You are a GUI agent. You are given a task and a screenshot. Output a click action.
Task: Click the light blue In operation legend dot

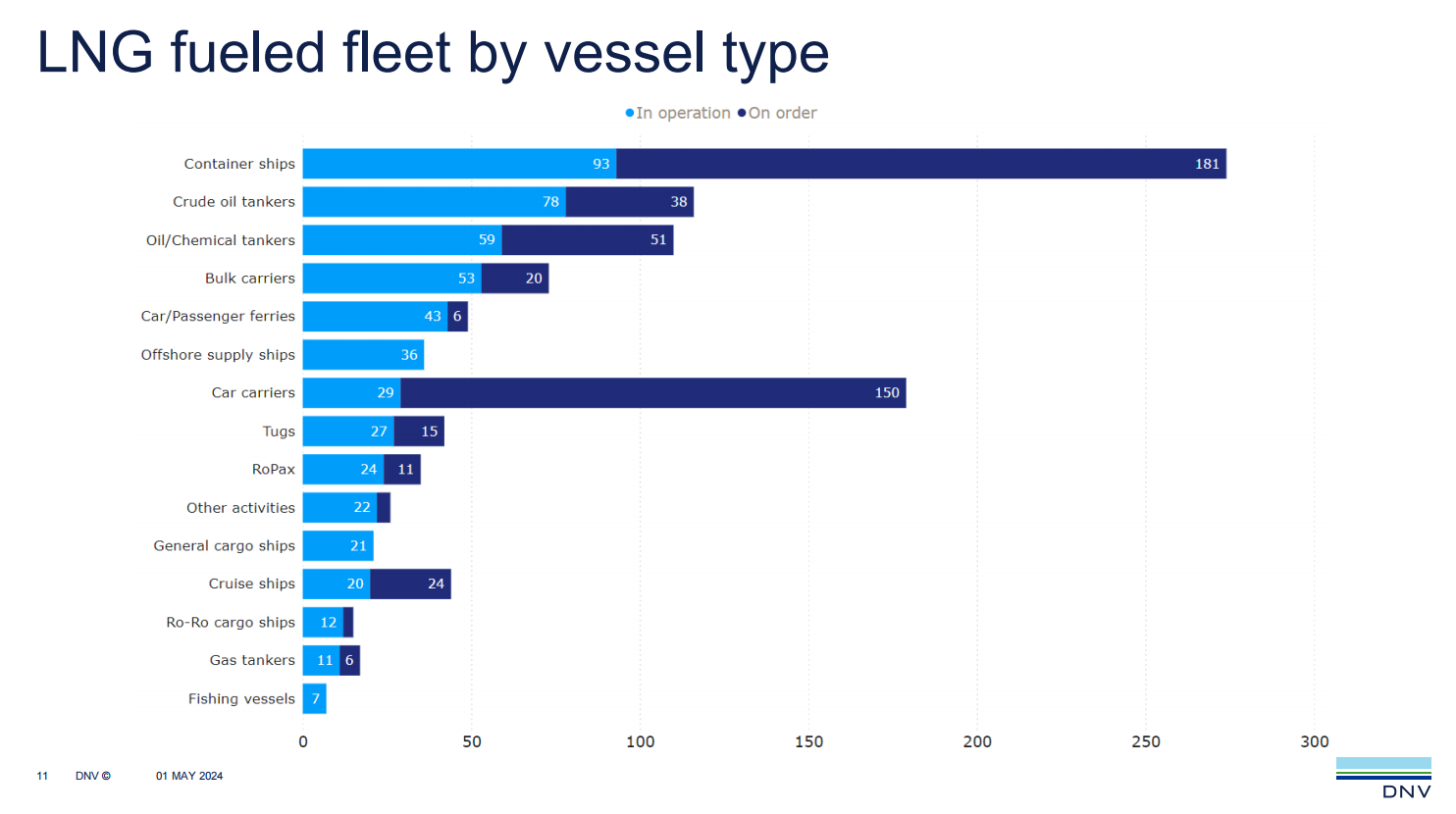(630, 113)
